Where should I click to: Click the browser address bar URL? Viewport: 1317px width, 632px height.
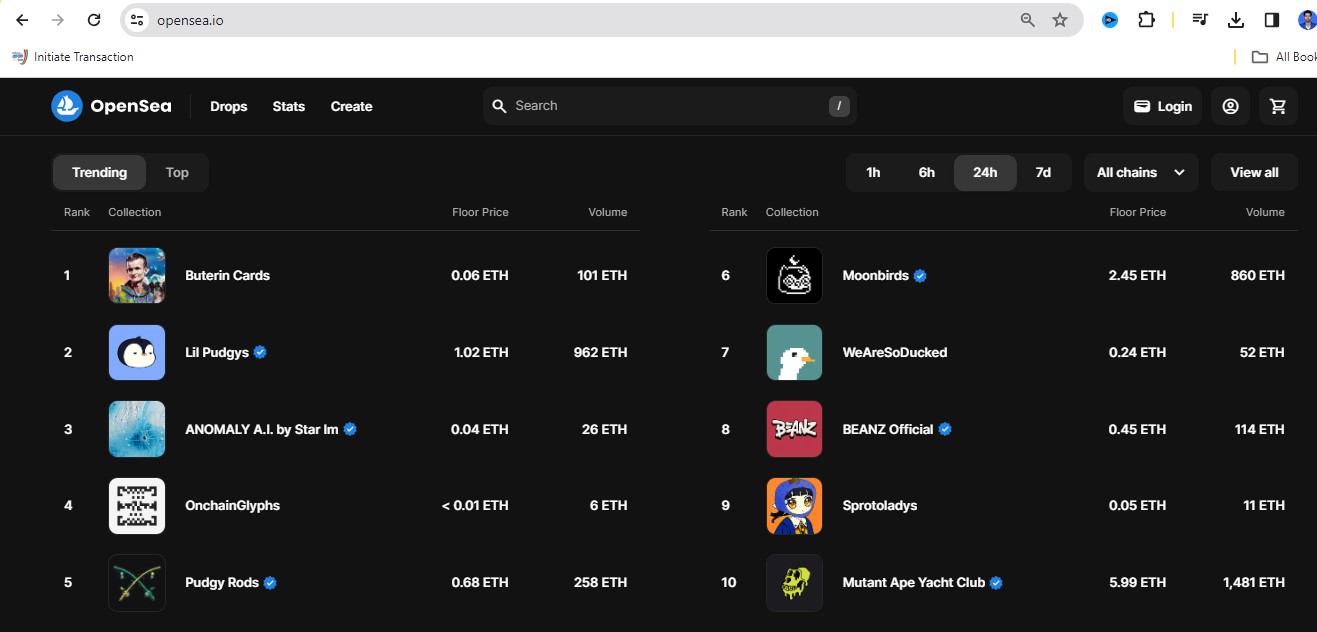tap(190, 20)
